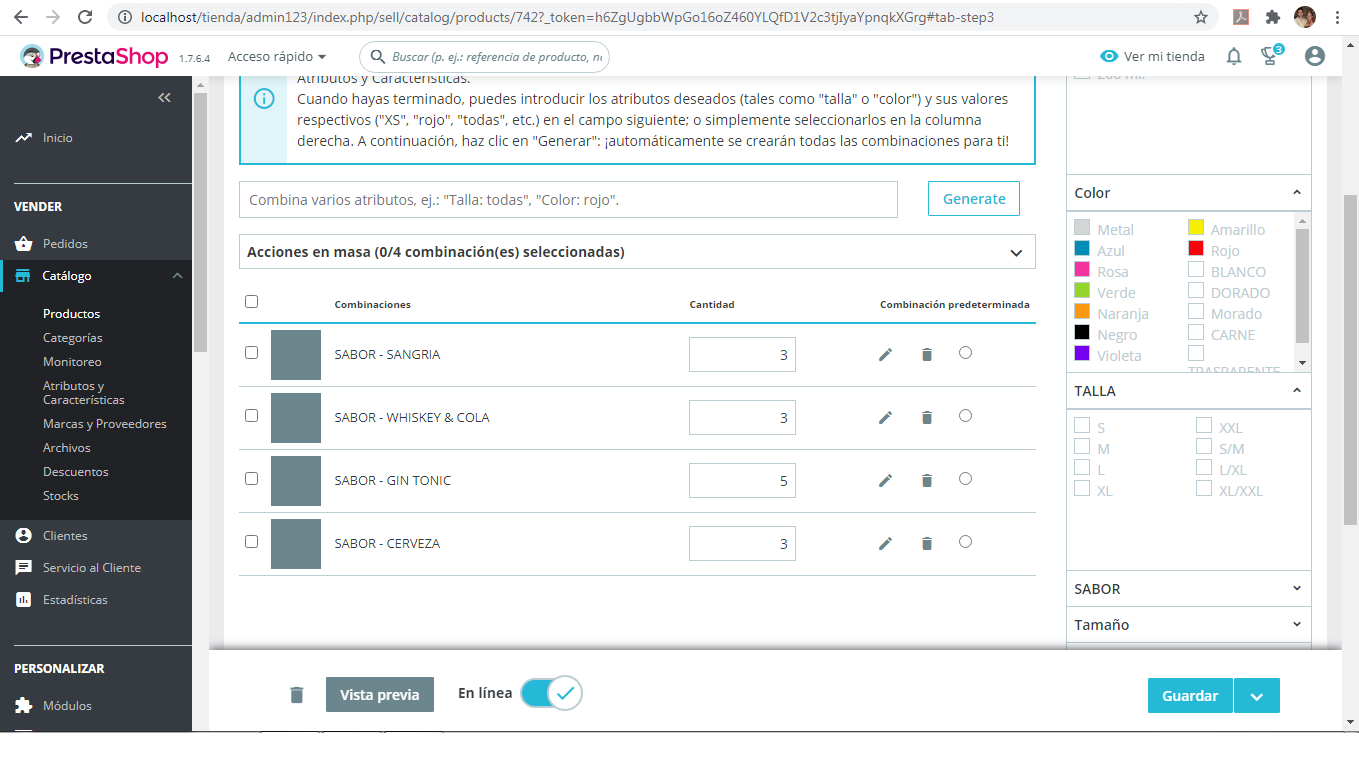
Task: Click the product search box
Action: click(x=484, y=57)
